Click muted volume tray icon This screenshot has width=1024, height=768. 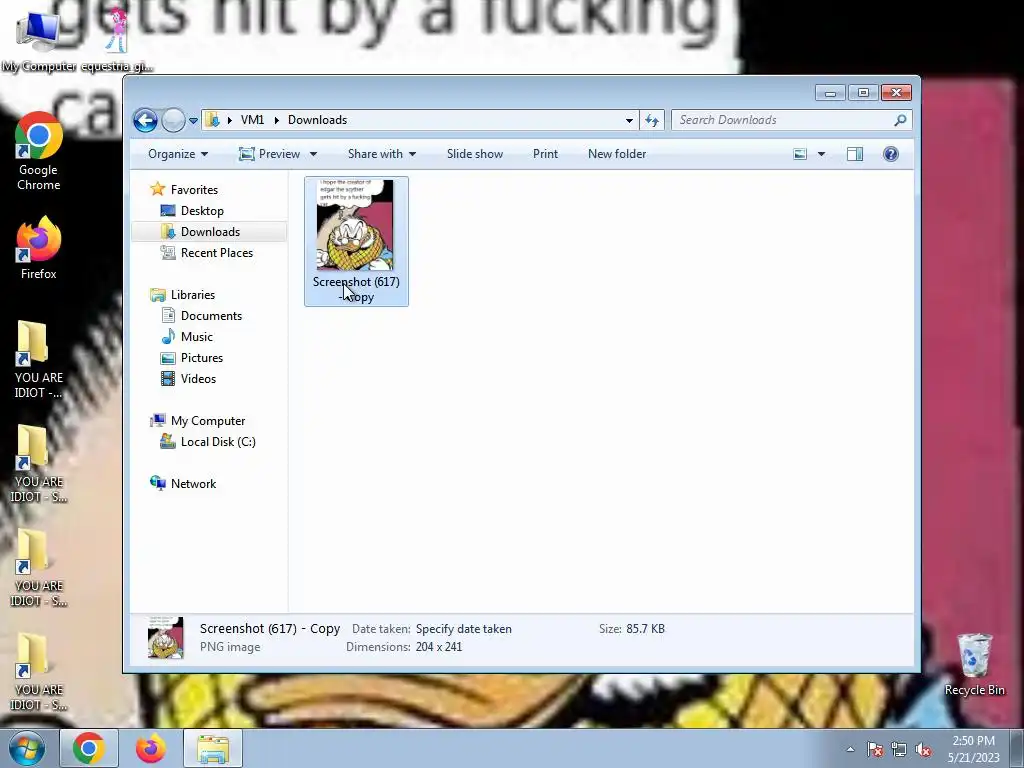923,750
